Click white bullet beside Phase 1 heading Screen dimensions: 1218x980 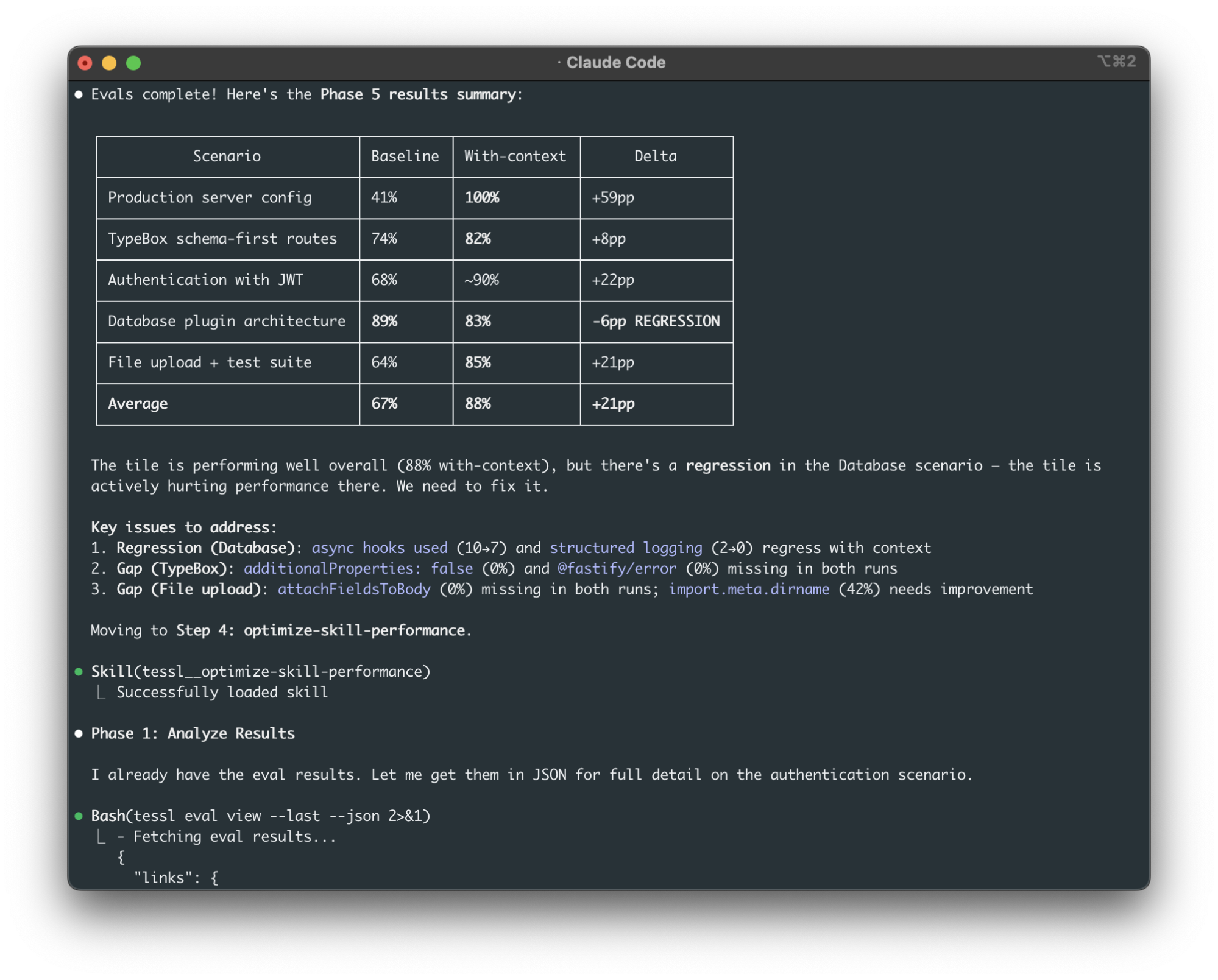pyautogui.click(x=79, y=733)
